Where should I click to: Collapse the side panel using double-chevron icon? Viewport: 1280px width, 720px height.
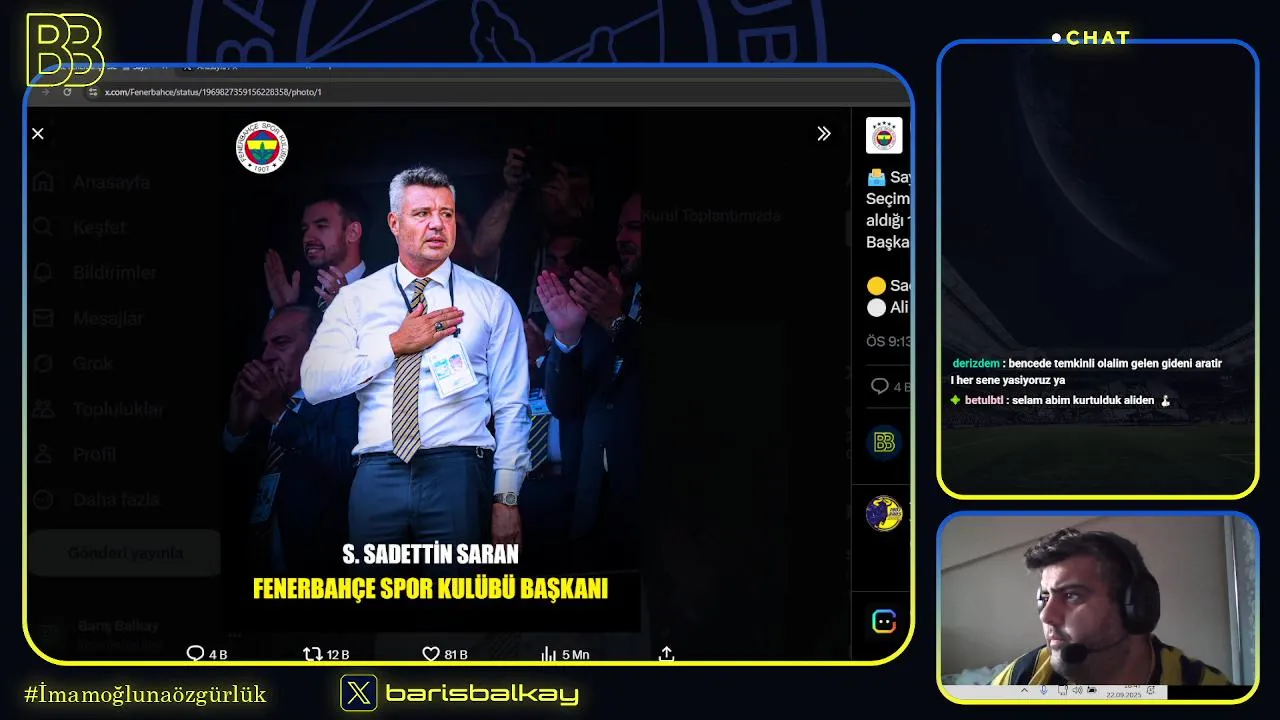(x=823, y=133)
